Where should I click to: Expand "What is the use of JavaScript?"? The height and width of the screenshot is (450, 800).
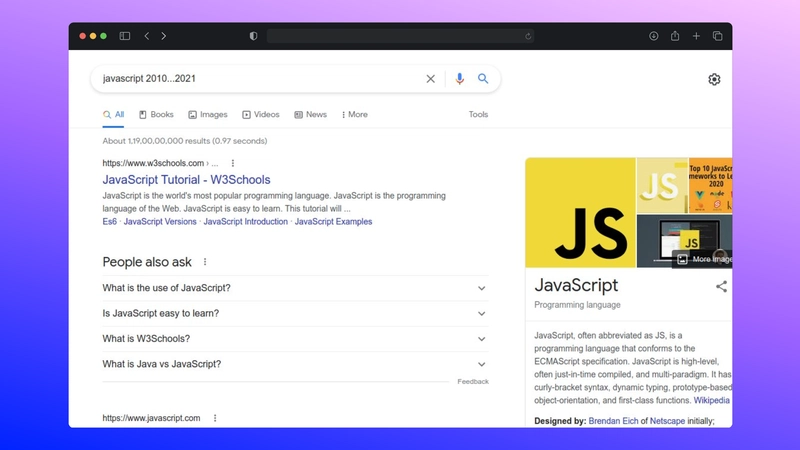click(x=295, y=288)
